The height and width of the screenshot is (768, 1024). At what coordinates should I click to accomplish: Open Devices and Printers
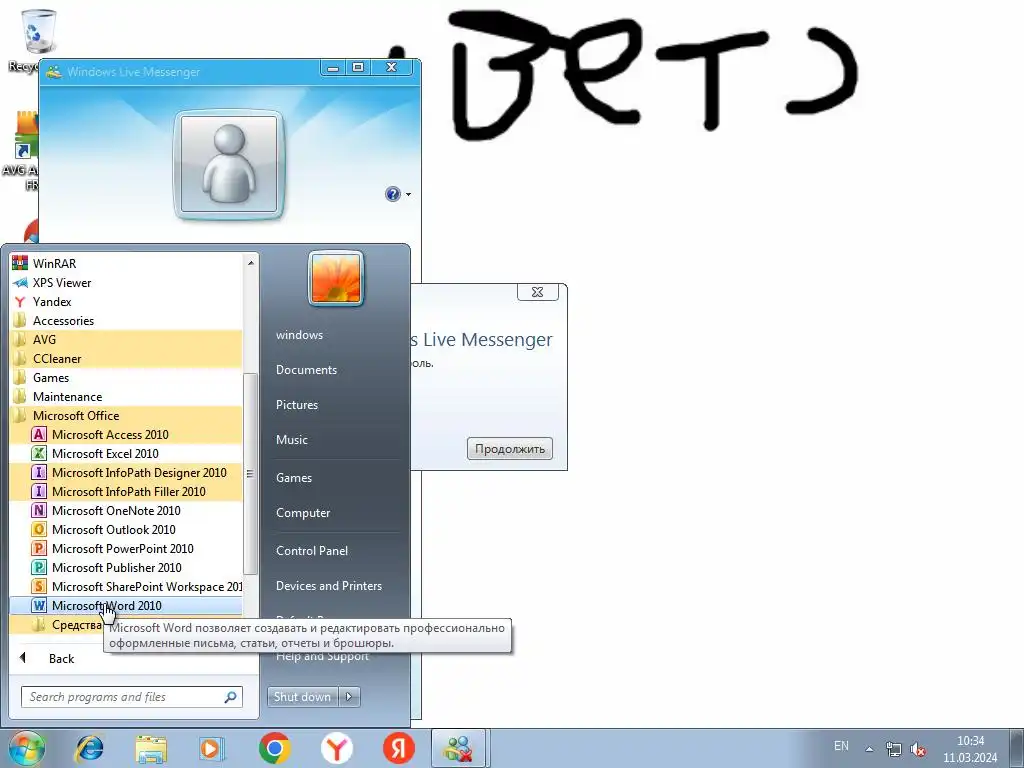click(328, 586)
